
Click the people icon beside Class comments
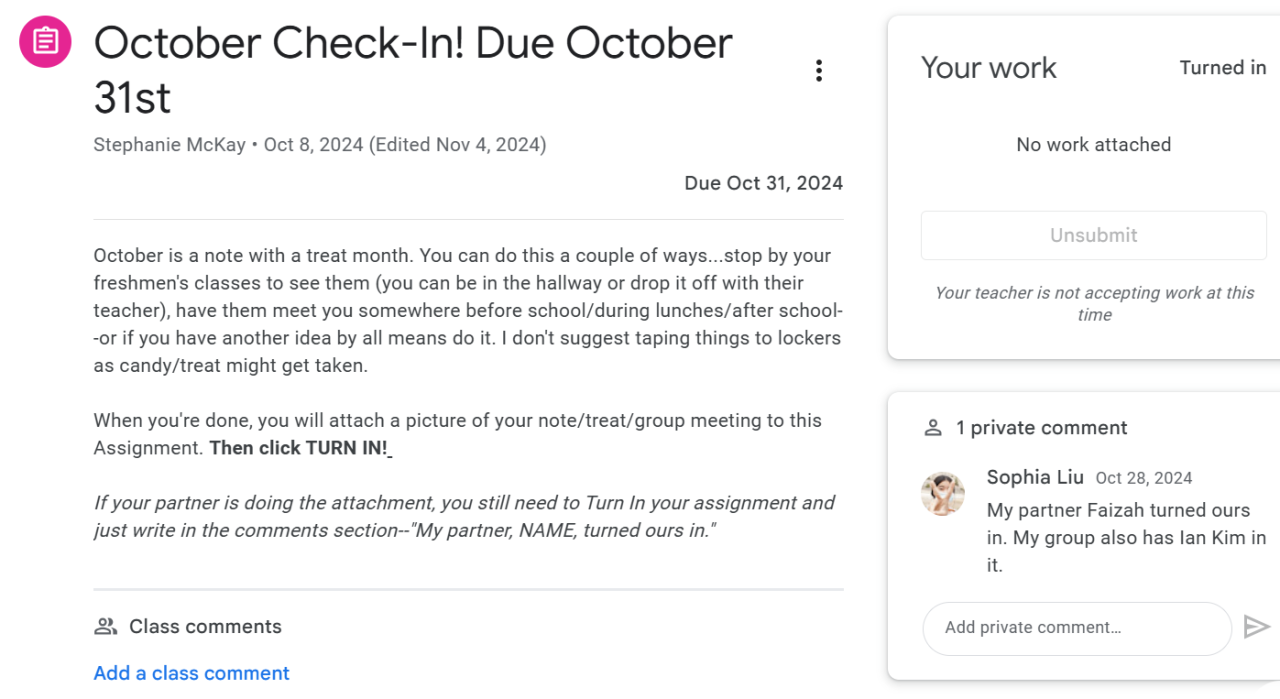[105, 627]
